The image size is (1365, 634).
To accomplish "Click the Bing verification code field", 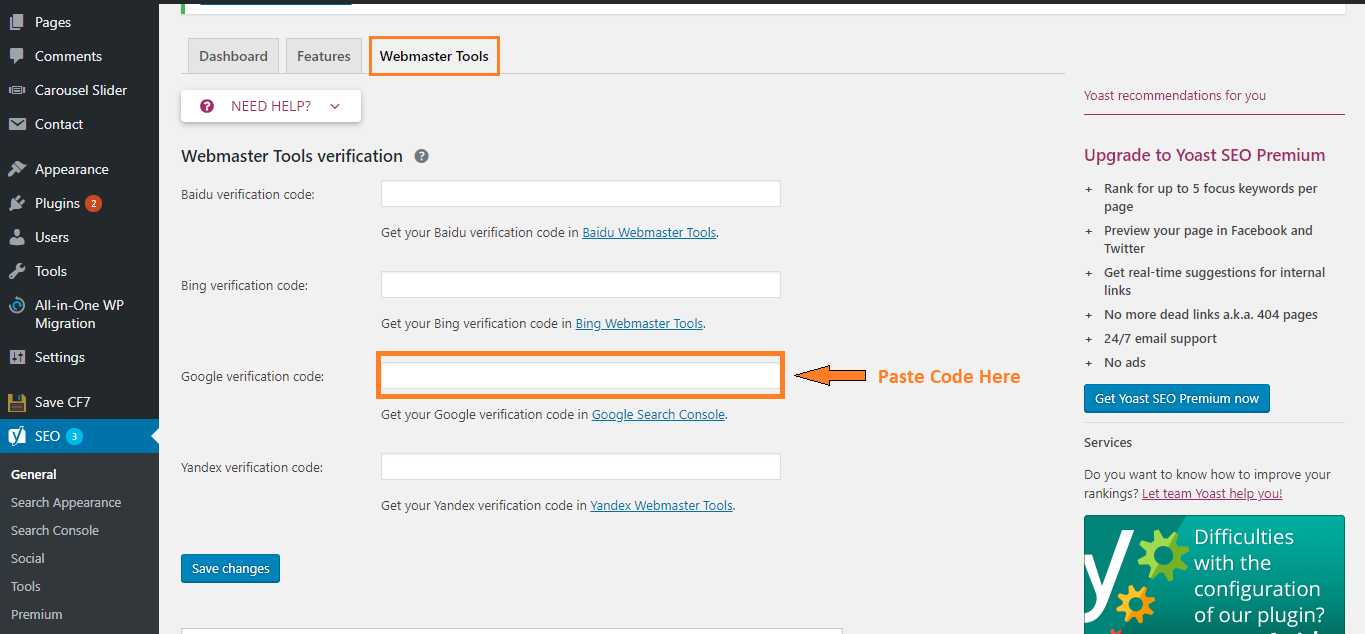I will pos(581,285).
